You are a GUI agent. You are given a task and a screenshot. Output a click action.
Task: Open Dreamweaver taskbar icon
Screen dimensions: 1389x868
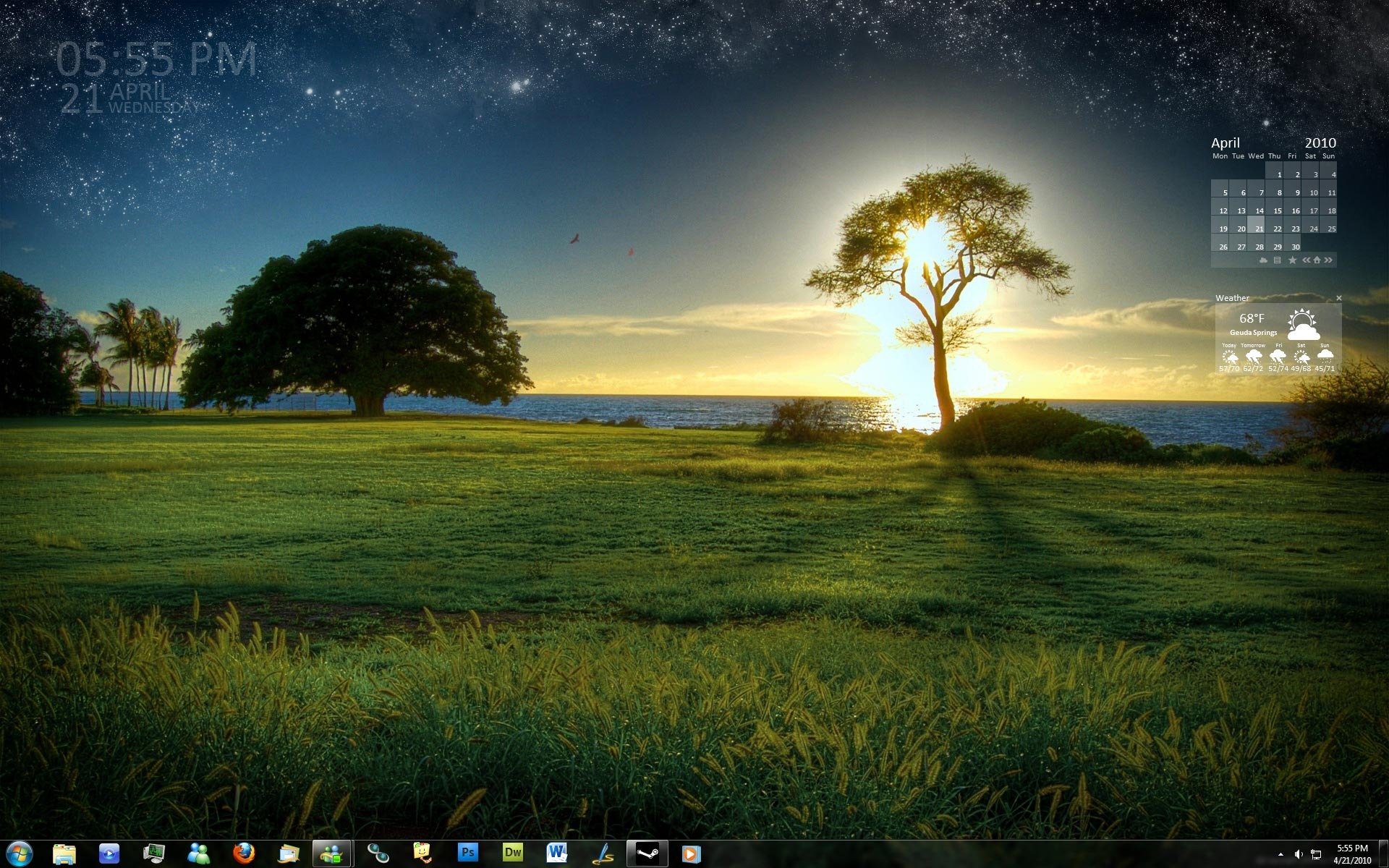pyautogui.click(x=512, y=854)
